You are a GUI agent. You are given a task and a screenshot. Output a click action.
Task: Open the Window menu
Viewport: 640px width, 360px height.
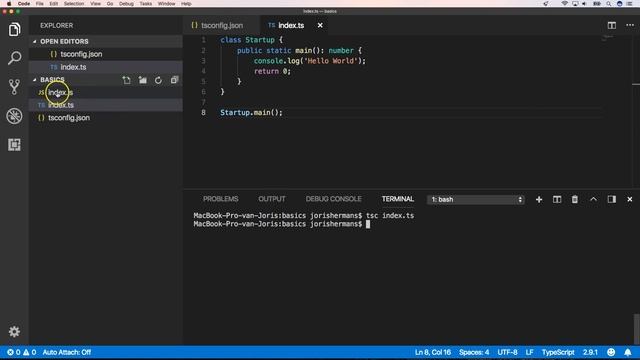pyautogui.click(x=167, y=4)
